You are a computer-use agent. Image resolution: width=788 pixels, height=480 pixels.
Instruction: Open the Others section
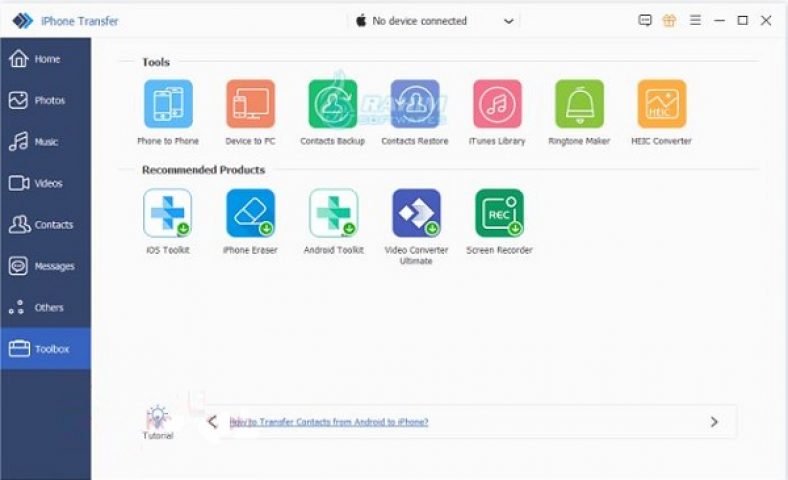click(46, 307)
